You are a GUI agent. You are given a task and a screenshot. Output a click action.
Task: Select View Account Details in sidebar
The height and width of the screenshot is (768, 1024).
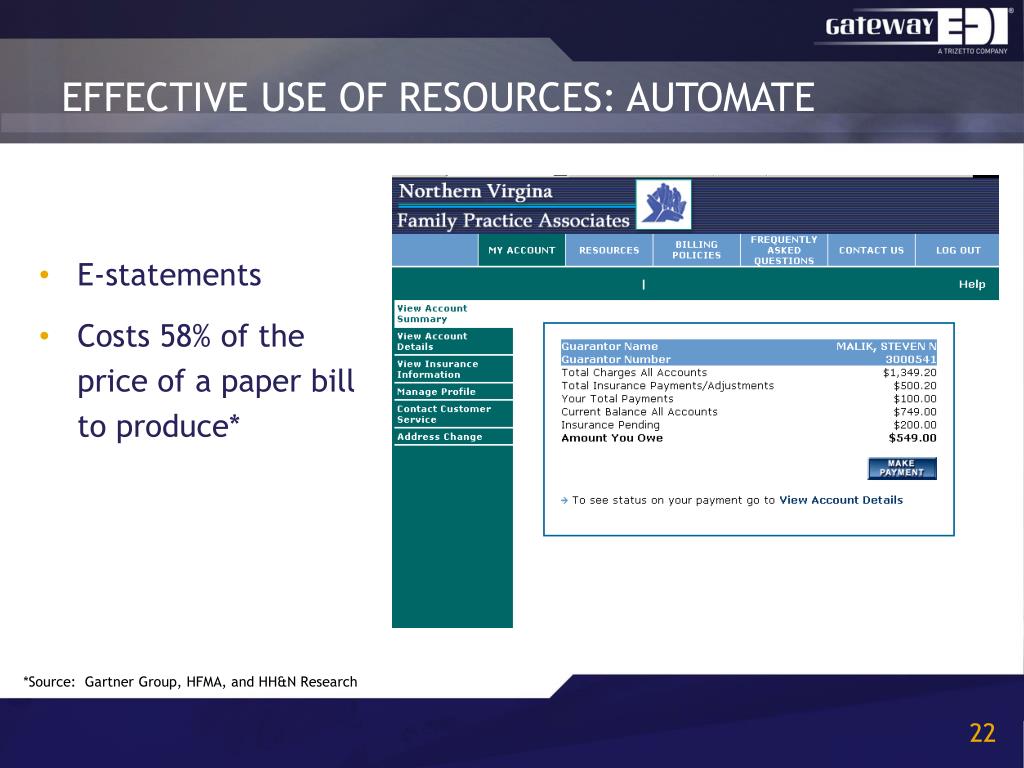[453, 342]
